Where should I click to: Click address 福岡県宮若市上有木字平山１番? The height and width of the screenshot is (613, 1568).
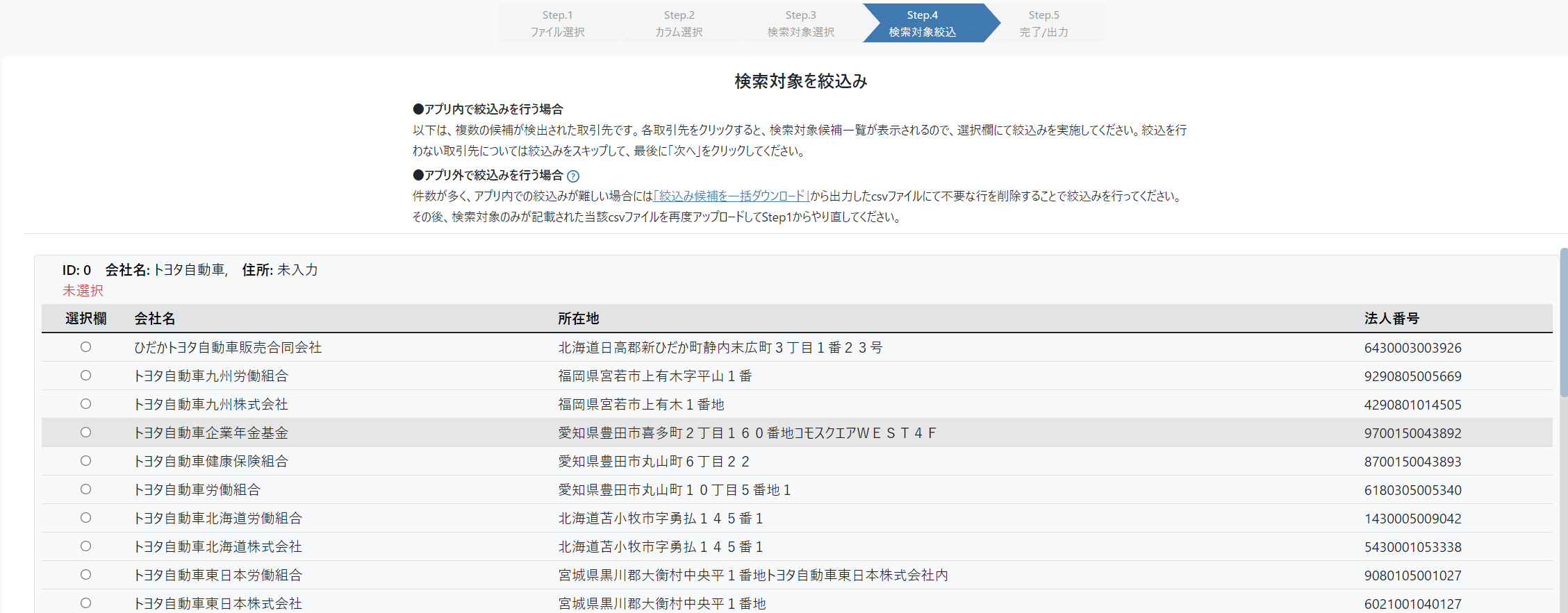(655, 376)
